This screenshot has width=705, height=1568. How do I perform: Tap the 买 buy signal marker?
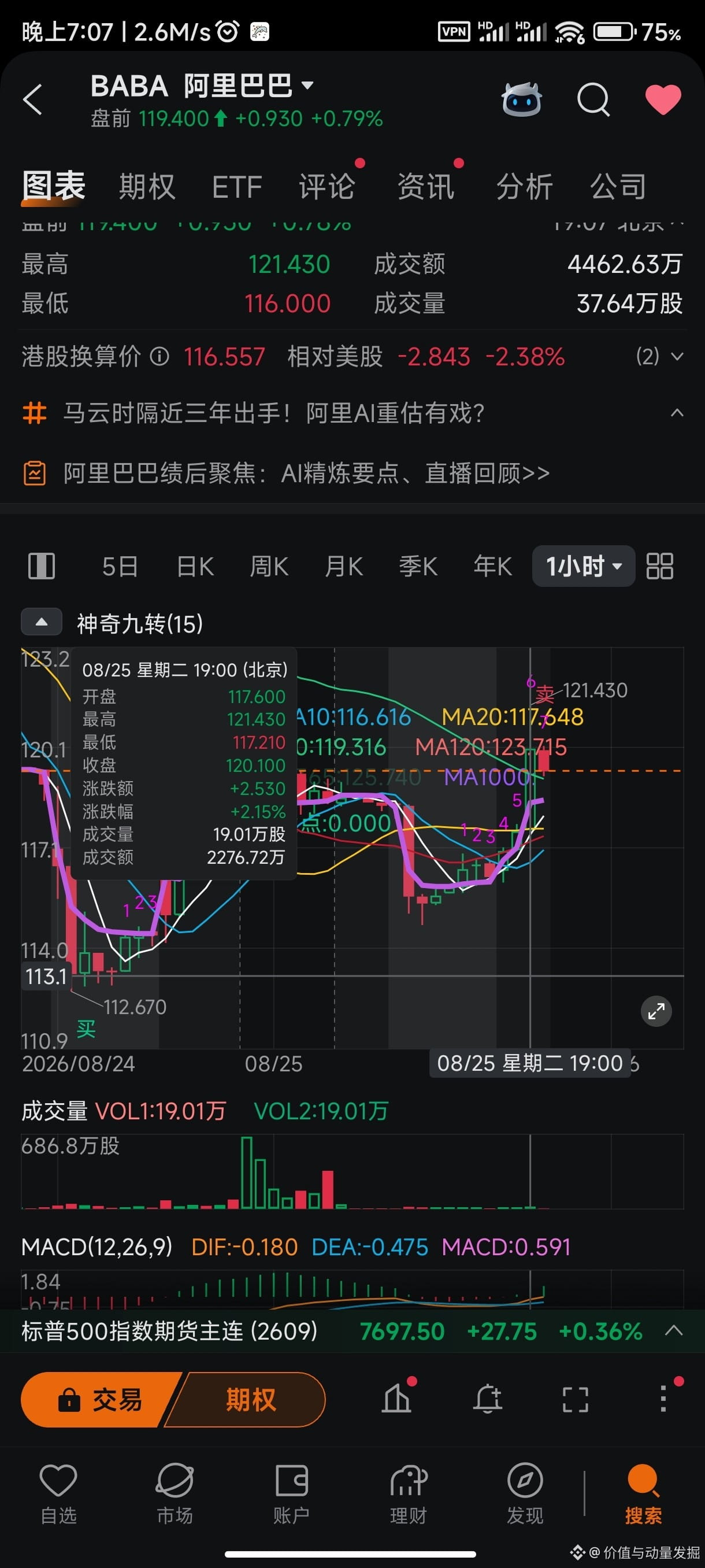click(86, 1030)
